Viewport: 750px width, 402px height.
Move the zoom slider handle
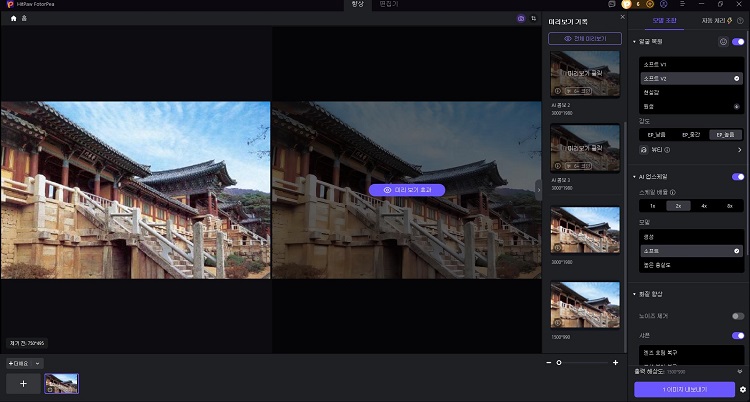click(559, 363)
